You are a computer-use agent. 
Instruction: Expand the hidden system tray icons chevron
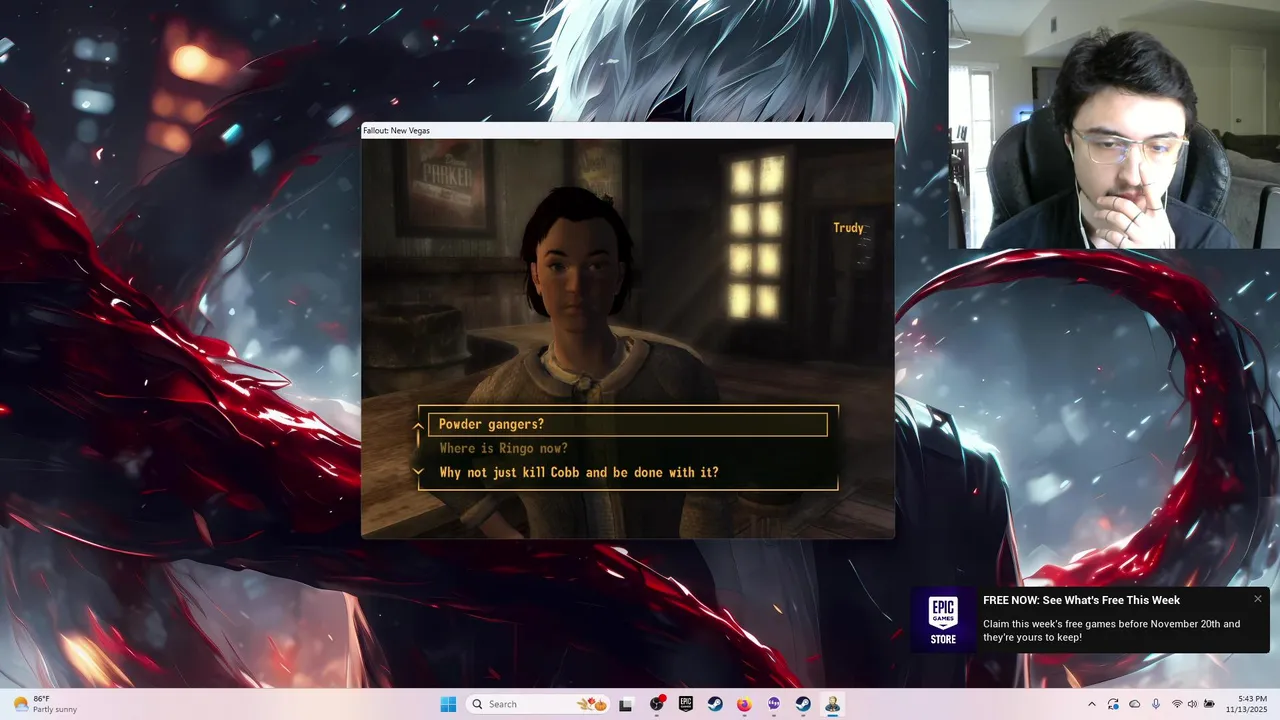[1091, 704]
